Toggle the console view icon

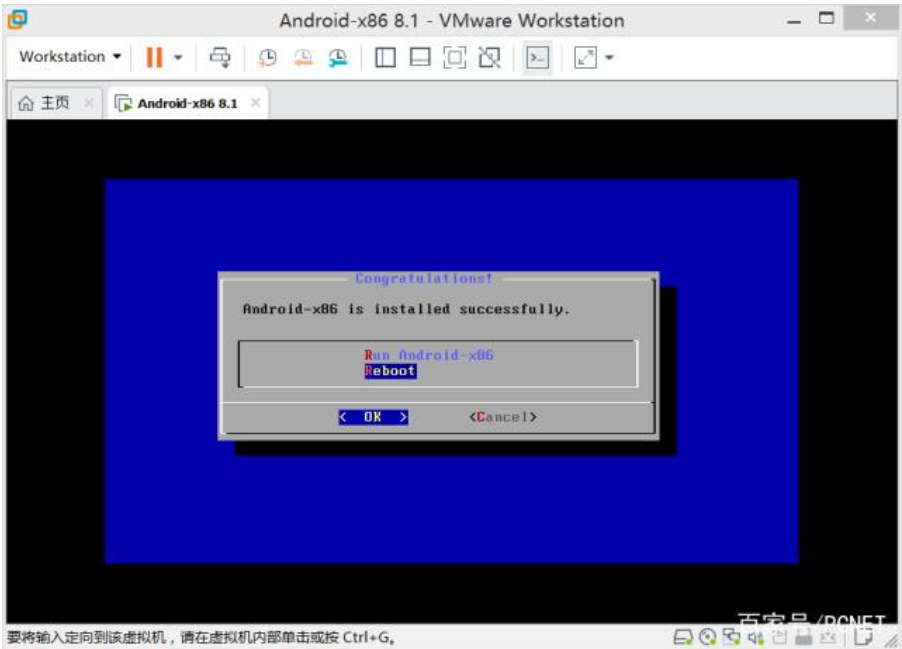[x=537, y=57]
